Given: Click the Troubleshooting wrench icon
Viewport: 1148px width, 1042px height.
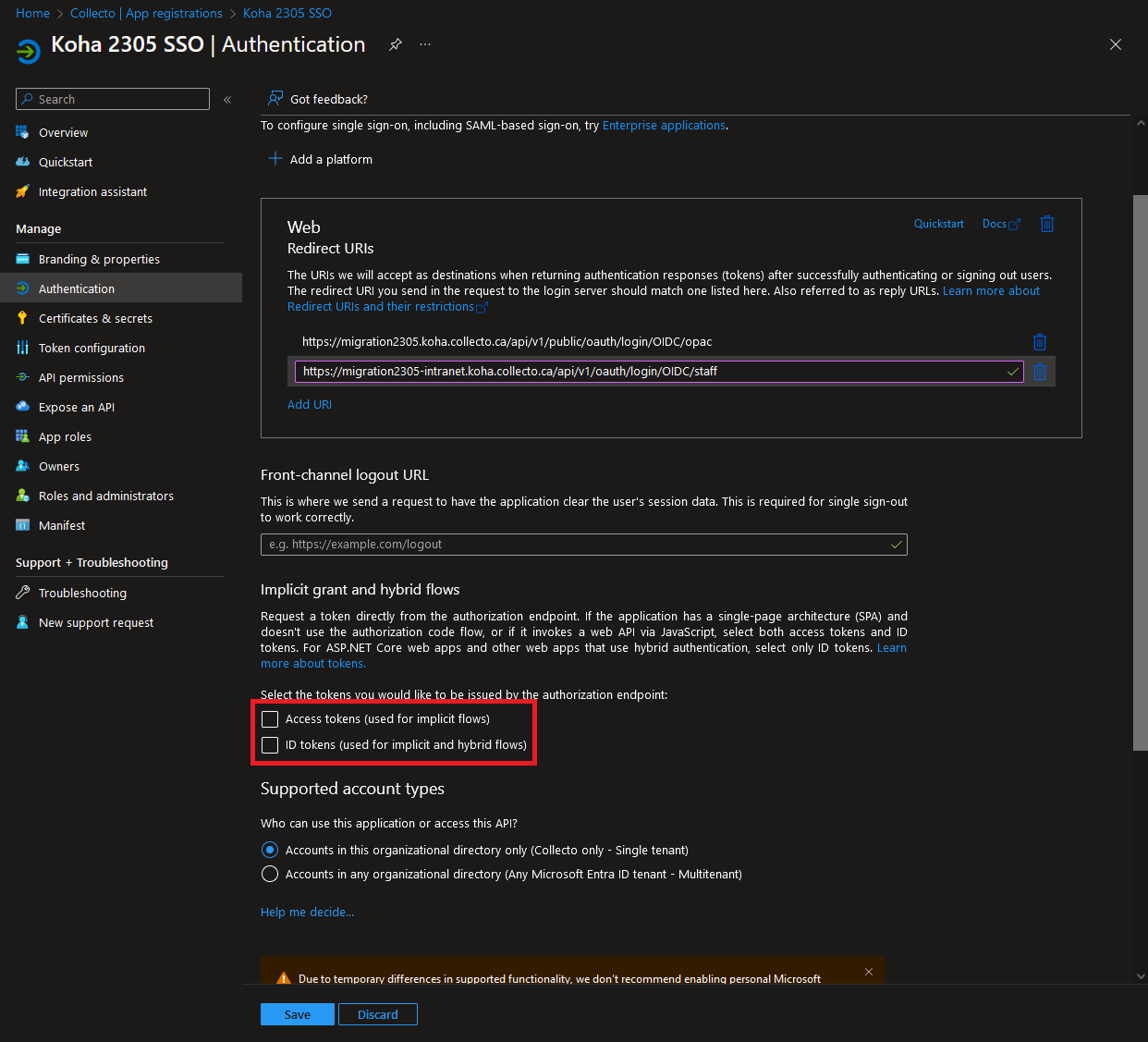Looking at the screenshot, I should pos(22,593).
